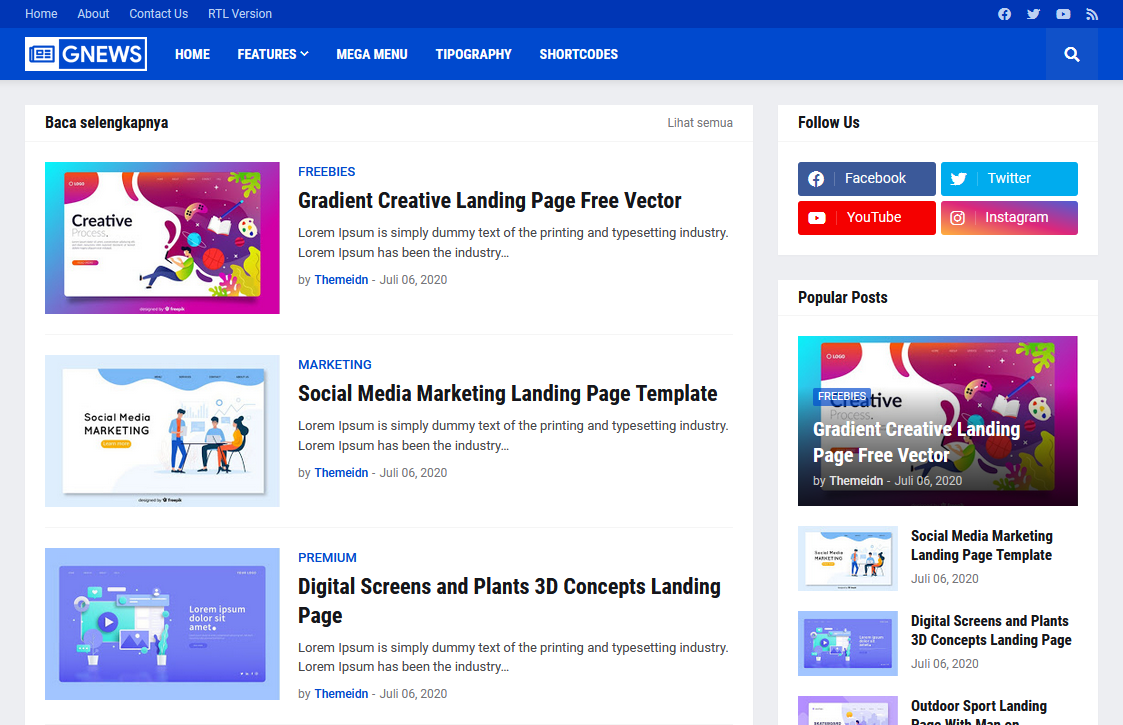The height and width of the screenshot is (725, 1123).
Task: Open the top bar Home link
Action: coord(41,14)
